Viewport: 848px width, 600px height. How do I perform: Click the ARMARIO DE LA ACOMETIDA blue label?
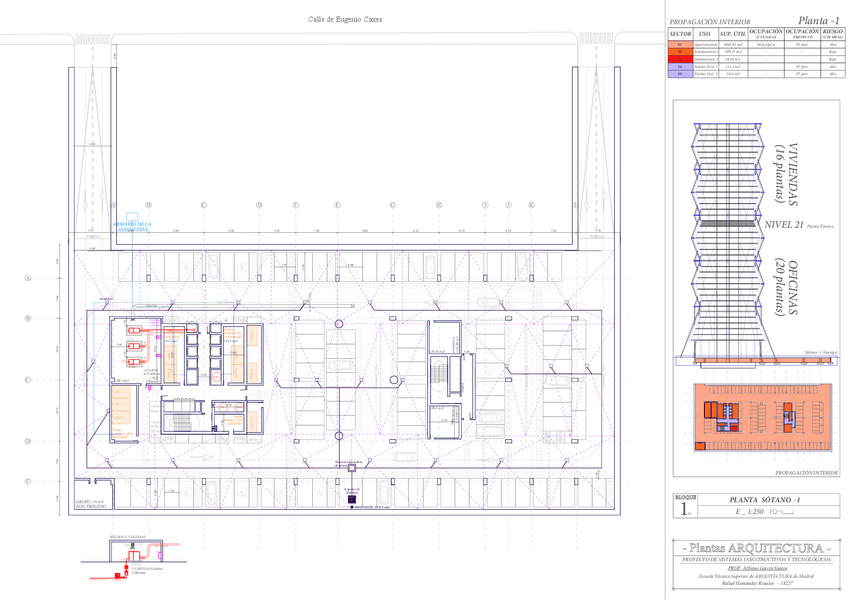(132, 227)
